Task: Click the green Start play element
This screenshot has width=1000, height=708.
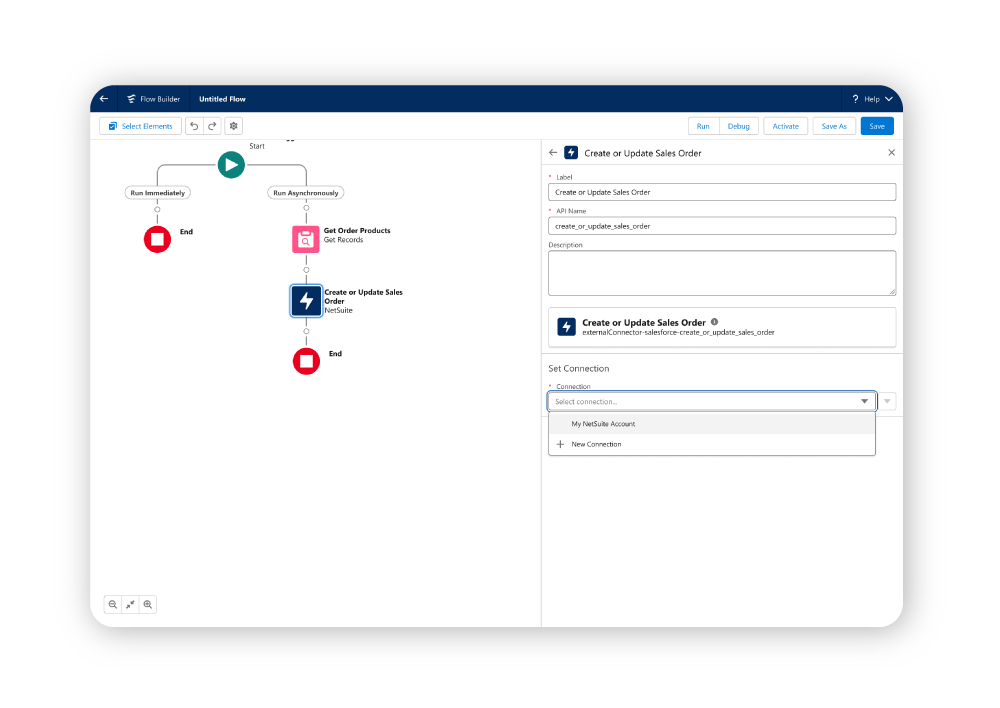Action: (232, 165)
